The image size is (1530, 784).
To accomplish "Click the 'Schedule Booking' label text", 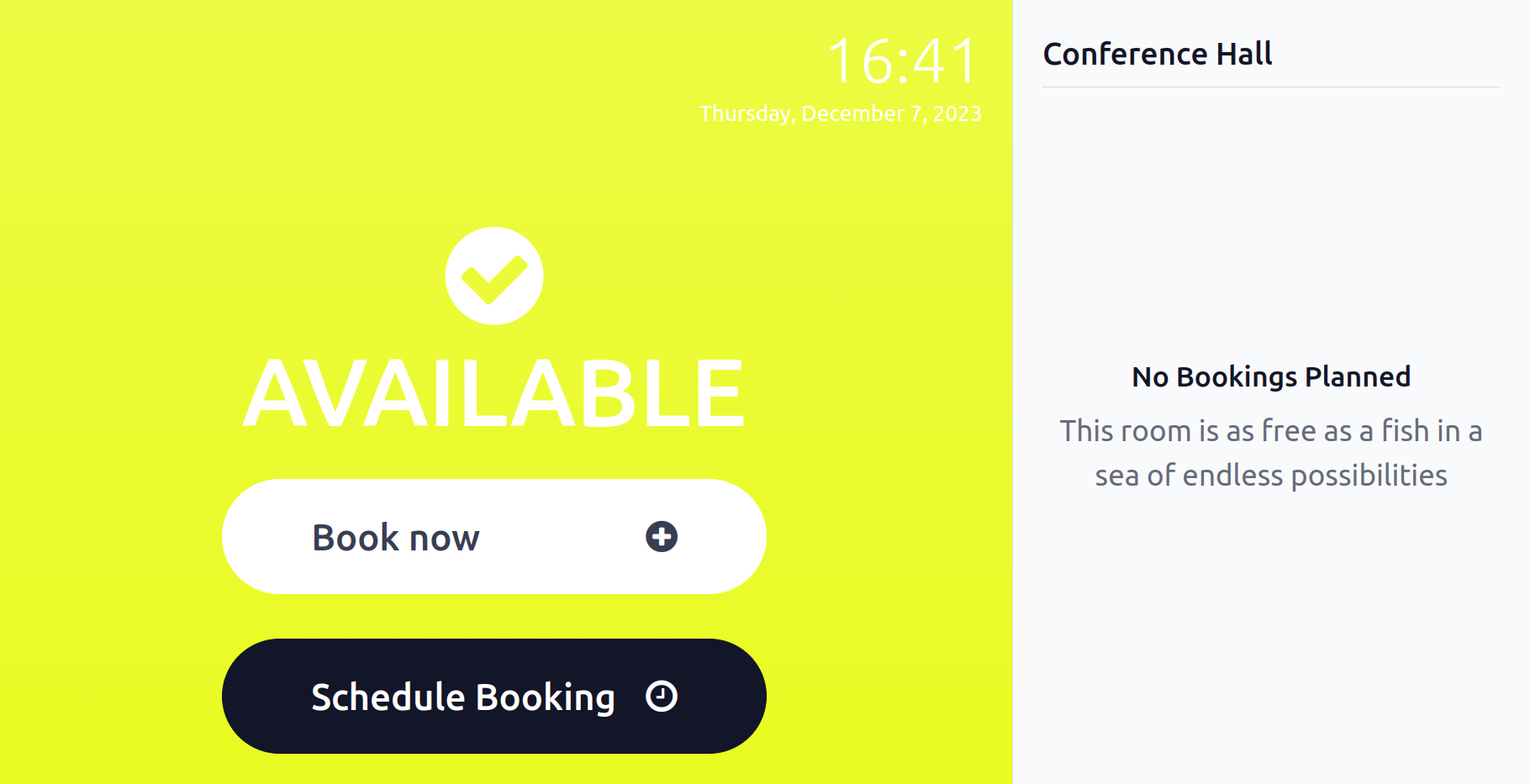I will pyautogui.click(x=463, y=697).
